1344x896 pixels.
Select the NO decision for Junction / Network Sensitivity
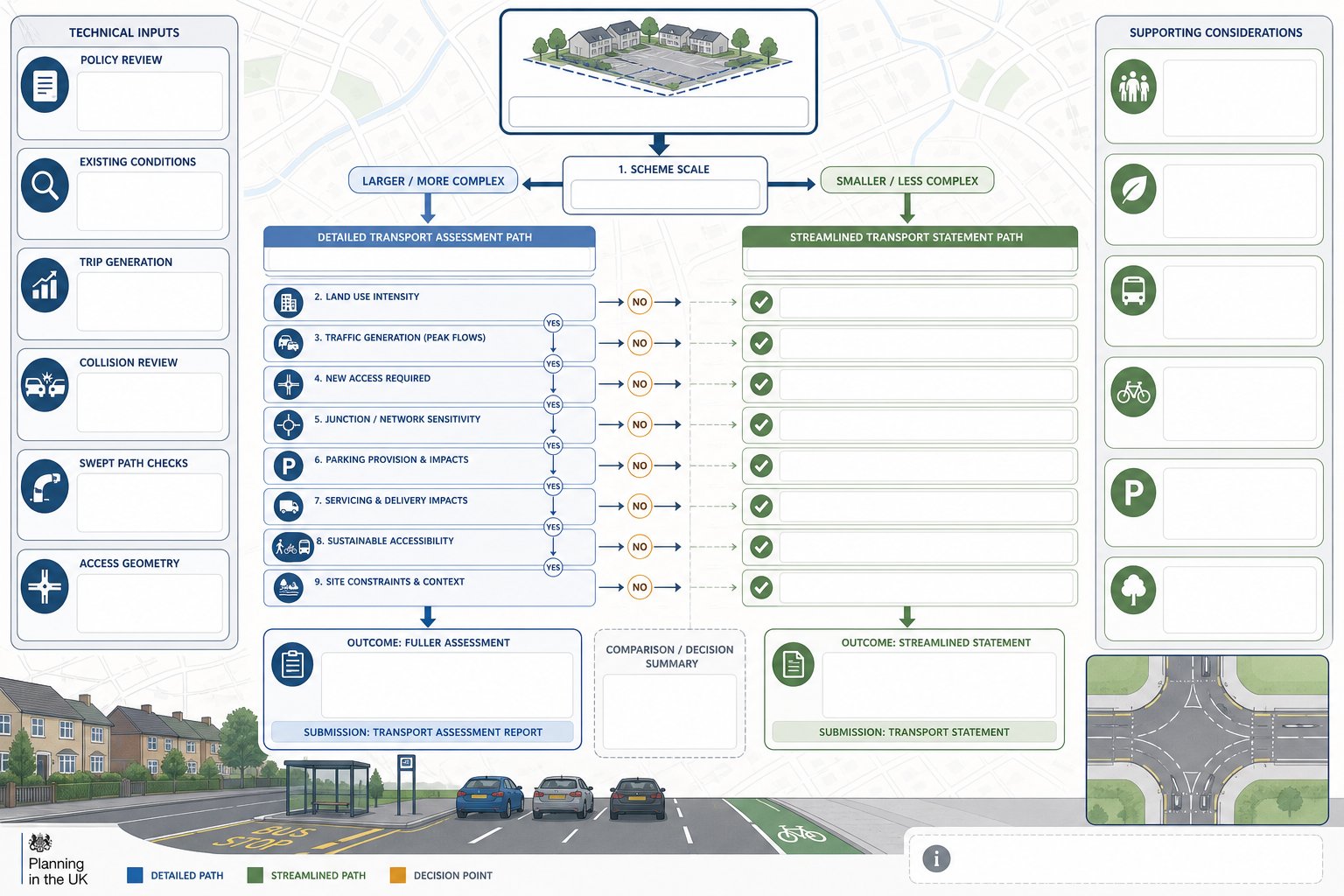pos(640,424)
